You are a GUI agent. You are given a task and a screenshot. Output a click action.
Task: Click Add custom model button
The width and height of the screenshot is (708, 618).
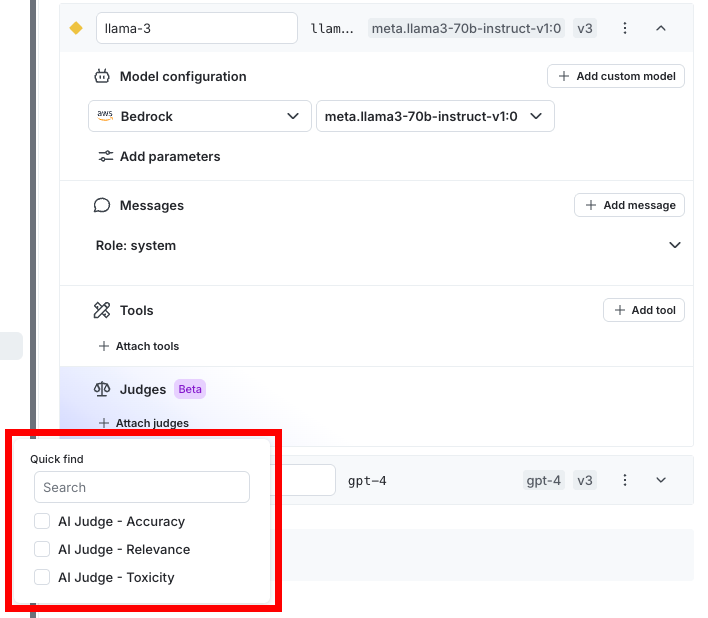coord(616,76)
